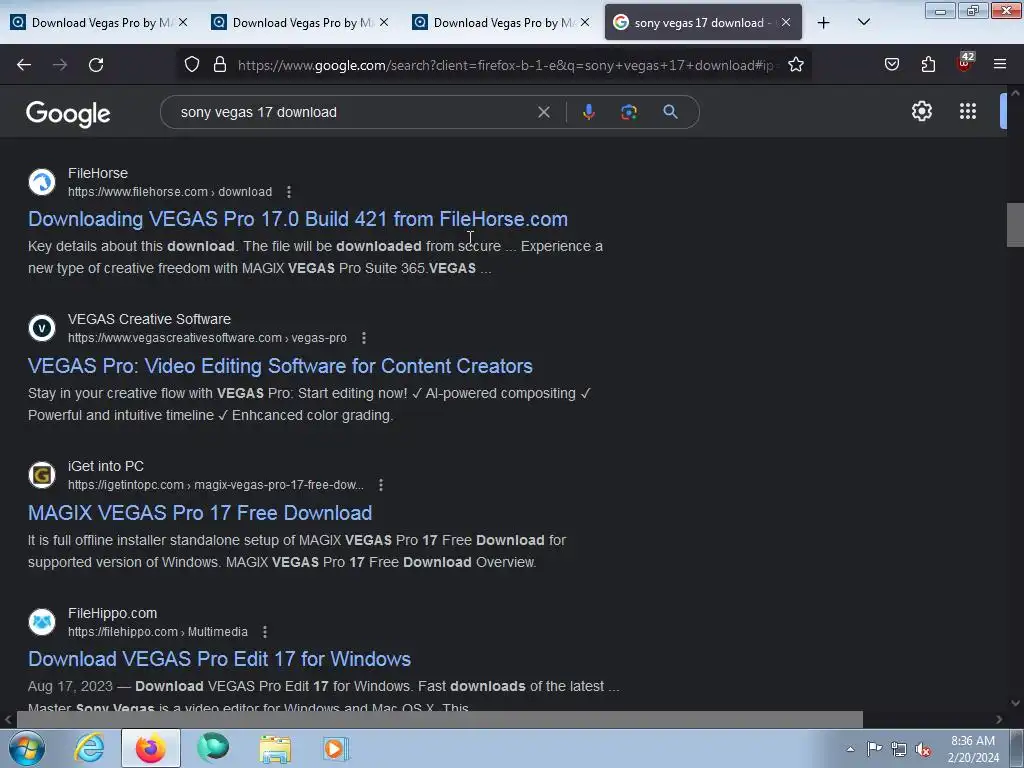The width and height of the screenshot is (1024, 768).
Task: Close the sony vegas 17 download tab
Action: coord(786,23)
